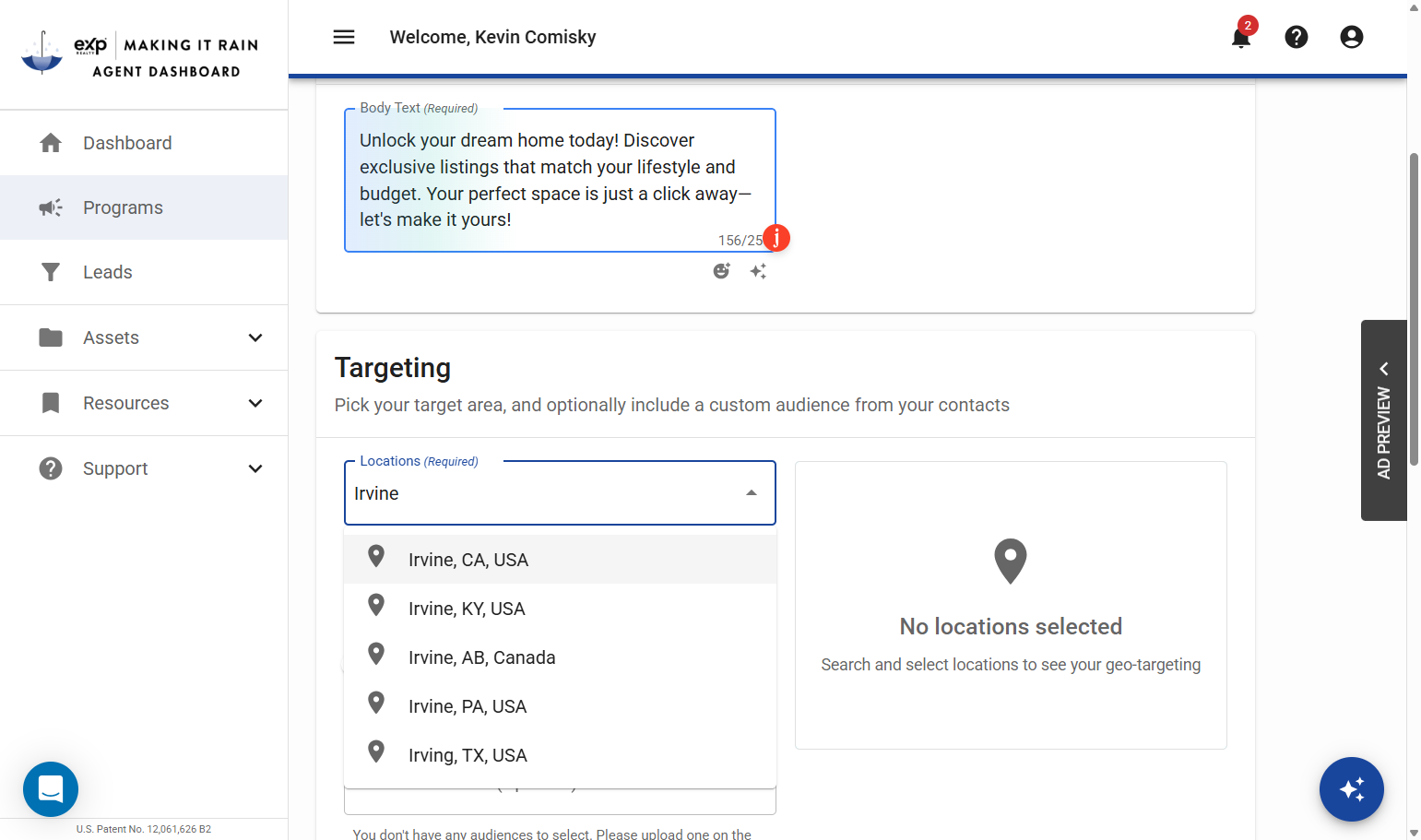The image size is (1421, 840).
Task: Generate body text with AI sparkle icon
Action: tap(758, 271)
